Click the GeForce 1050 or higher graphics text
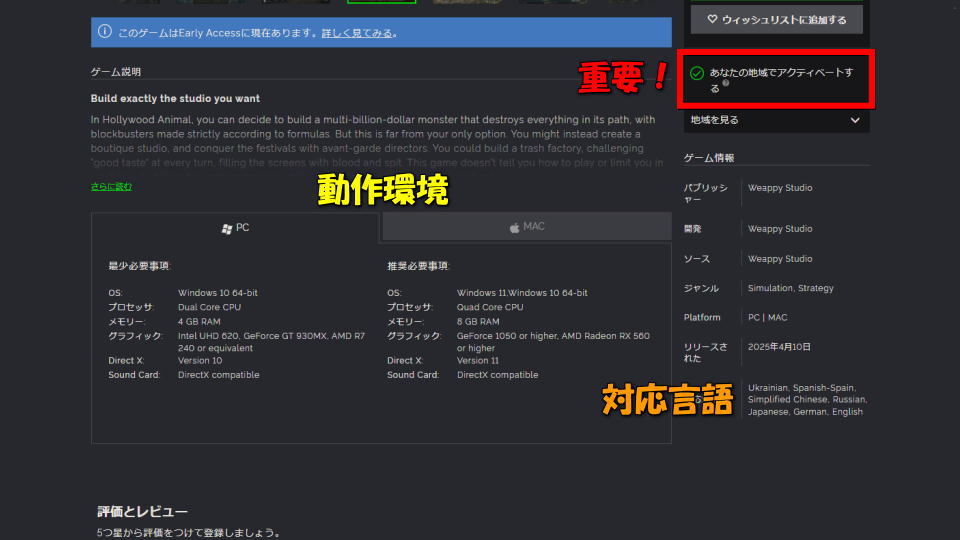The width and height of the screenshot is (960, 540). pos(553,342)
